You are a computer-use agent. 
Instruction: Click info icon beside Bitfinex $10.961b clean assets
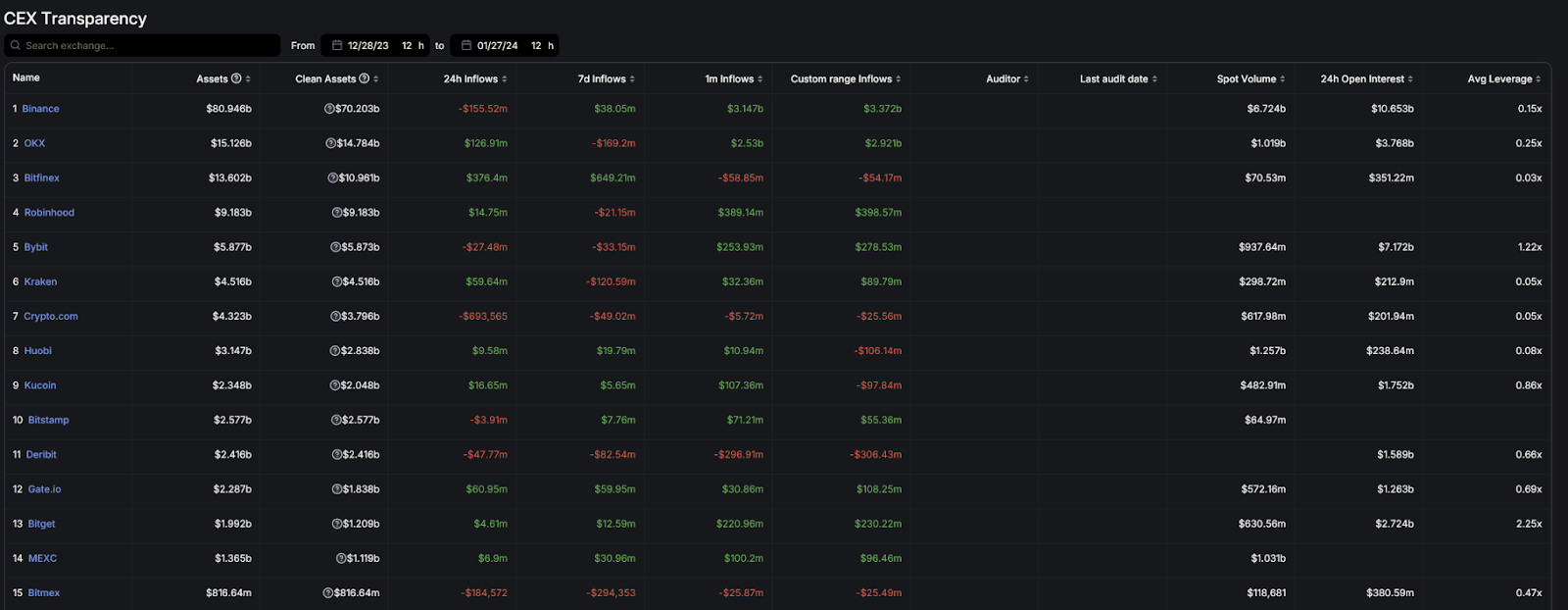(x=333, y=178)
